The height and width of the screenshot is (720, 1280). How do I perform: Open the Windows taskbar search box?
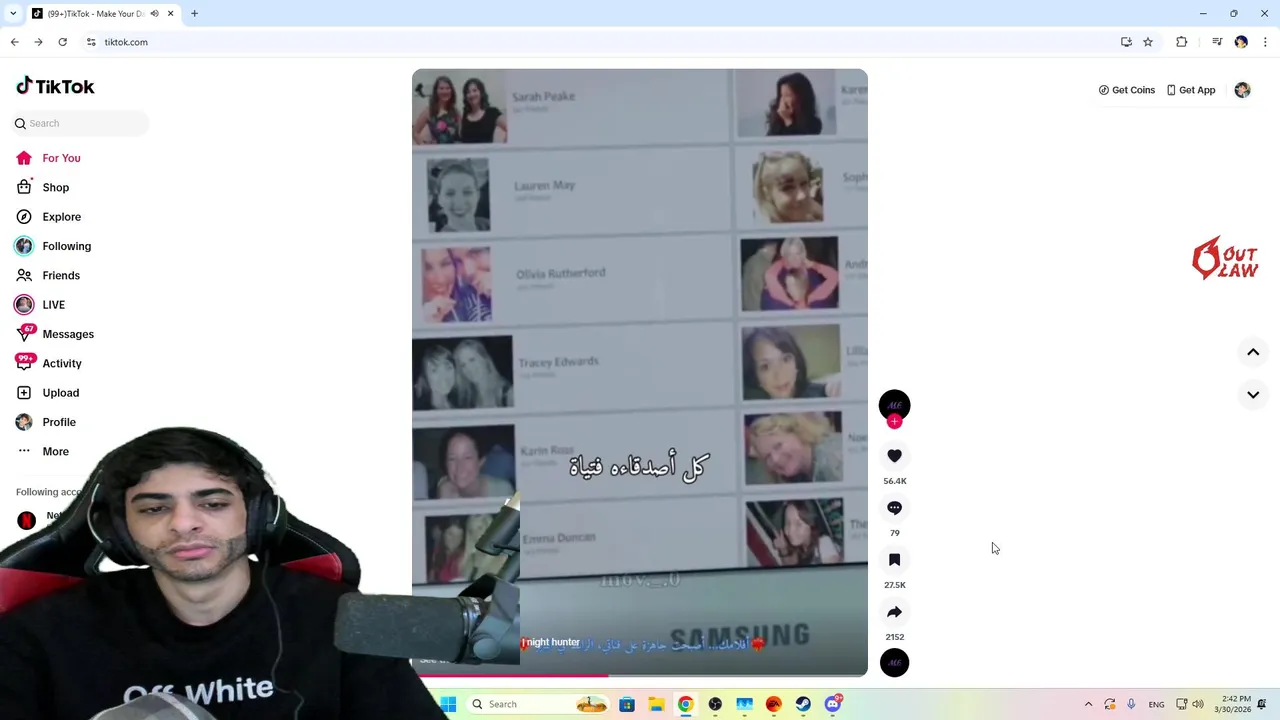537,704
